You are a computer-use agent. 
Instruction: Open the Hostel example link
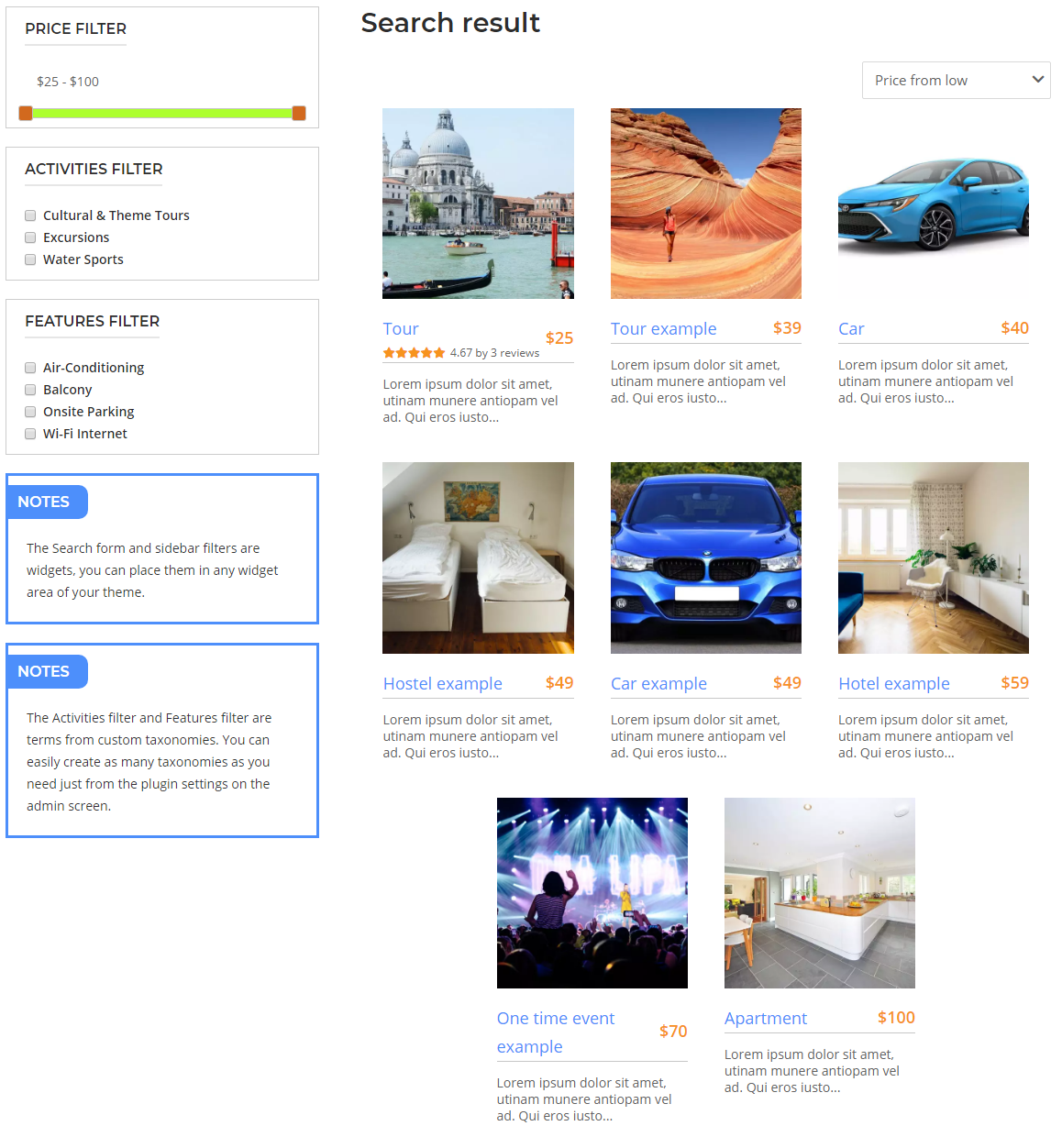coord(443,683)
